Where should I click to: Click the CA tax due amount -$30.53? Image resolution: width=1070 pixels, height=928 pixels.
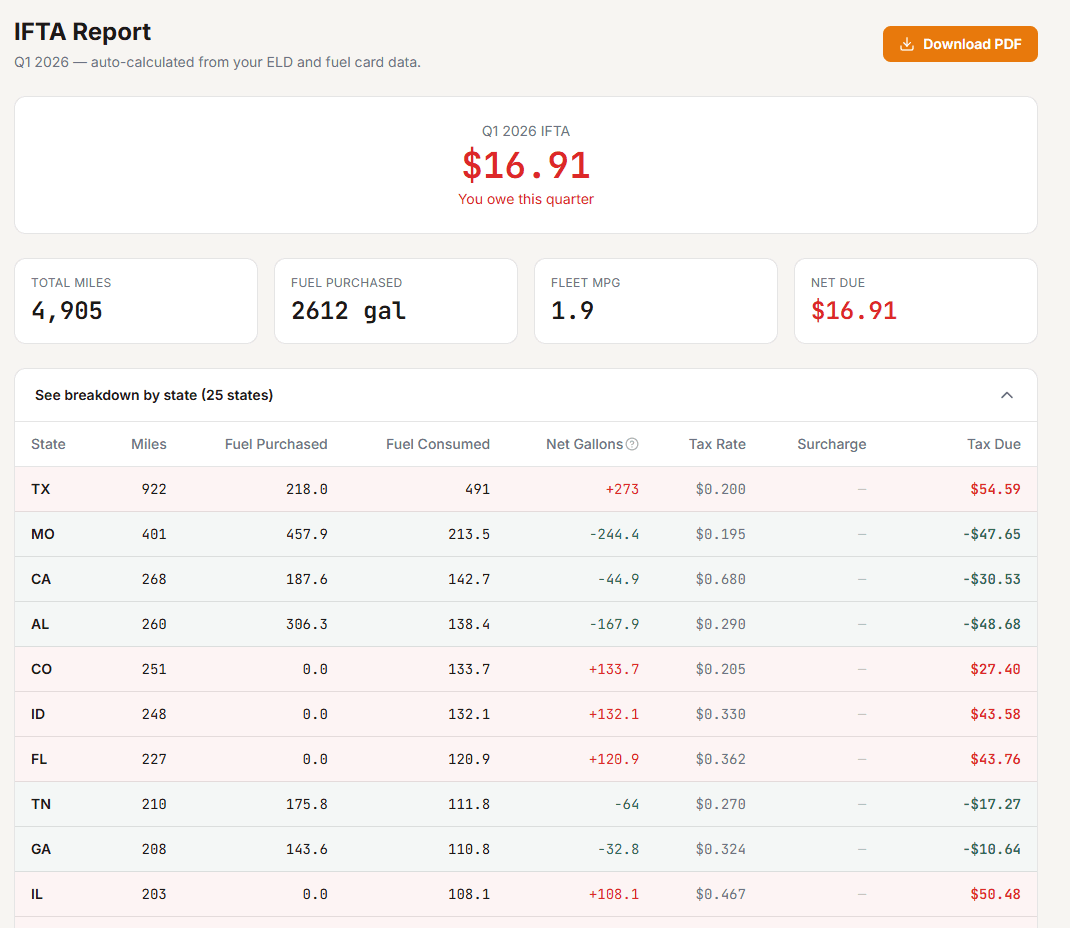point(992,579)
